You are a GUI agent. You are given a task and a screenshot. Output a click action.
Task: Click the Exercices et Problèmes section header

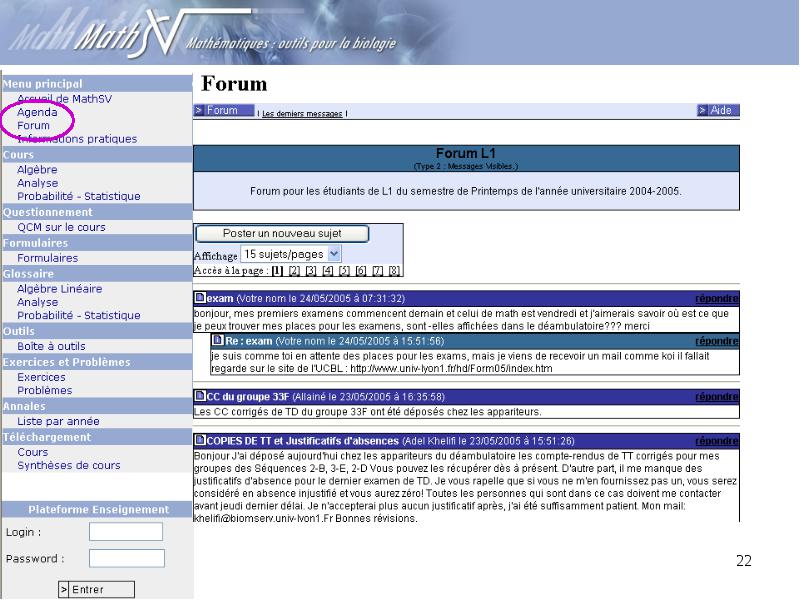[x=66, y=362]
